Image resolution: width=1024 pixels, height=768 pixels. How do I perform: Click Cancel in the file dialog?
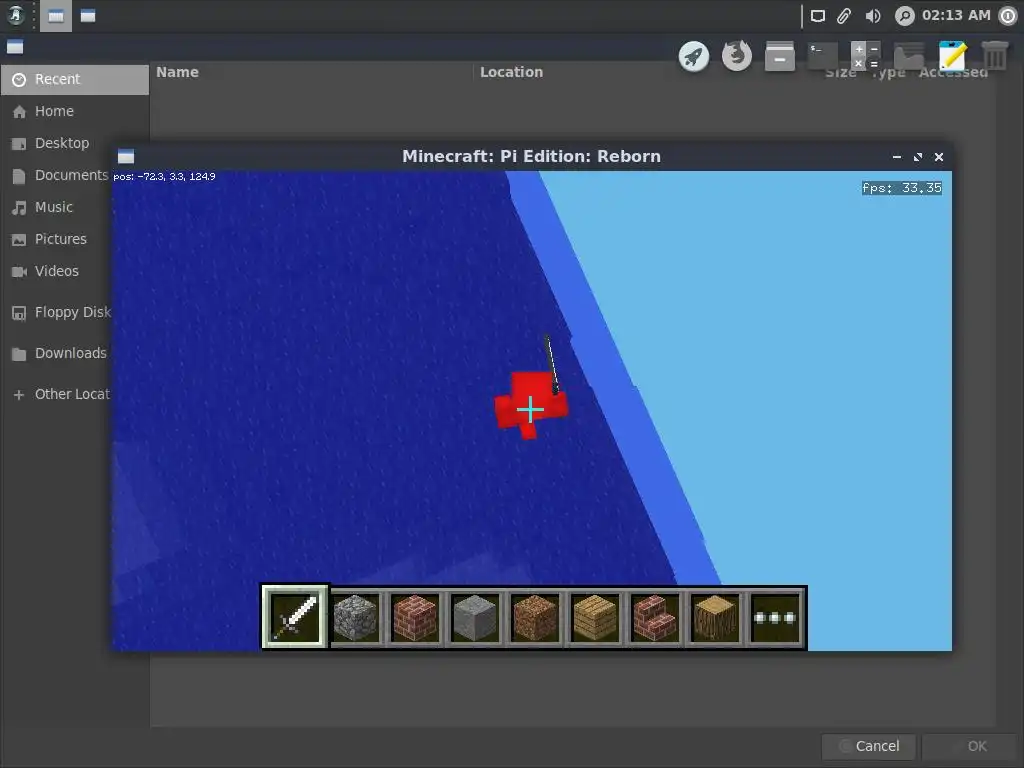click(869, 746)
